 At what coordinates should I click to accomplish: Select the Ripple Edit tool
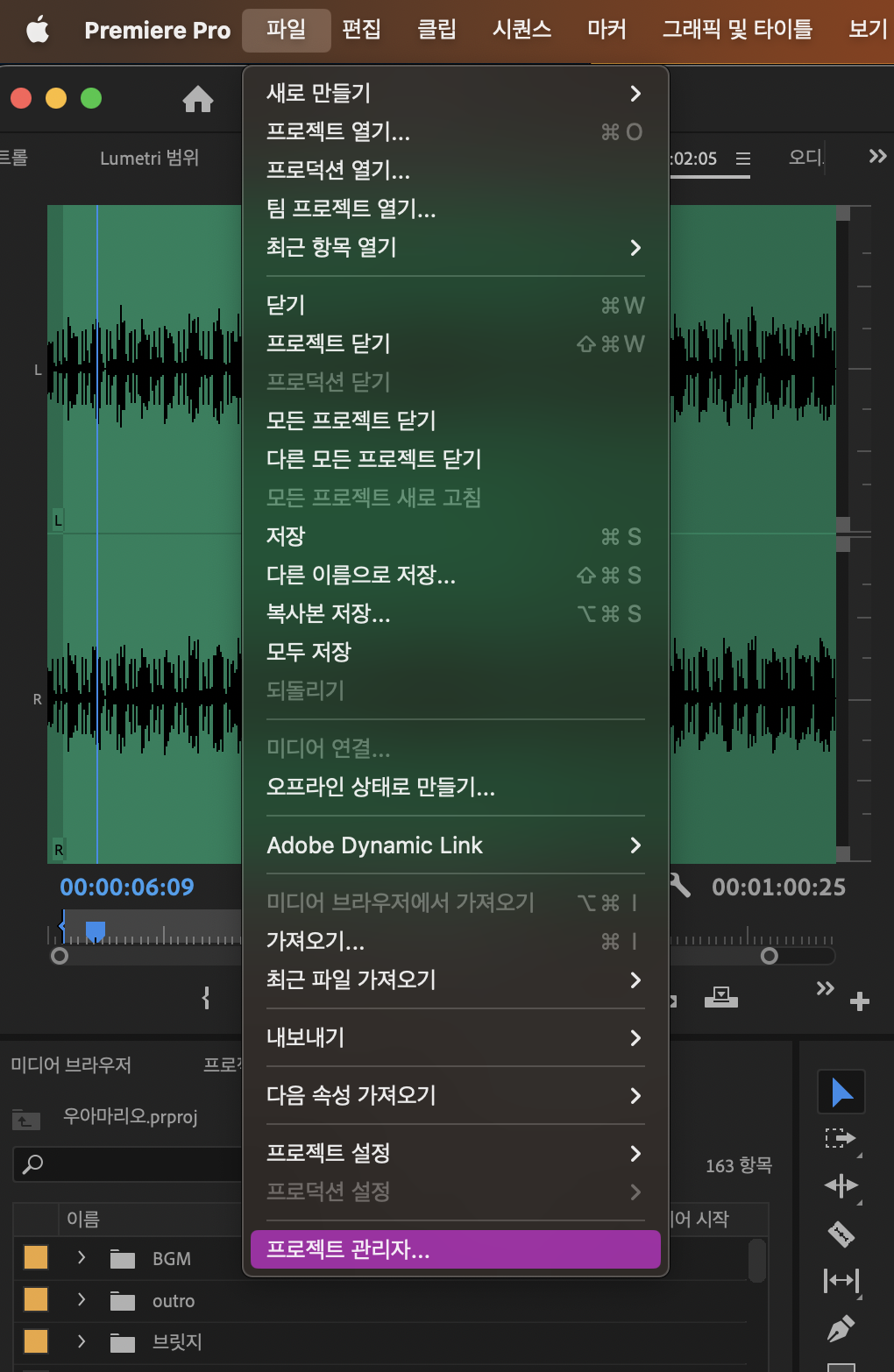coord(841,1186)
